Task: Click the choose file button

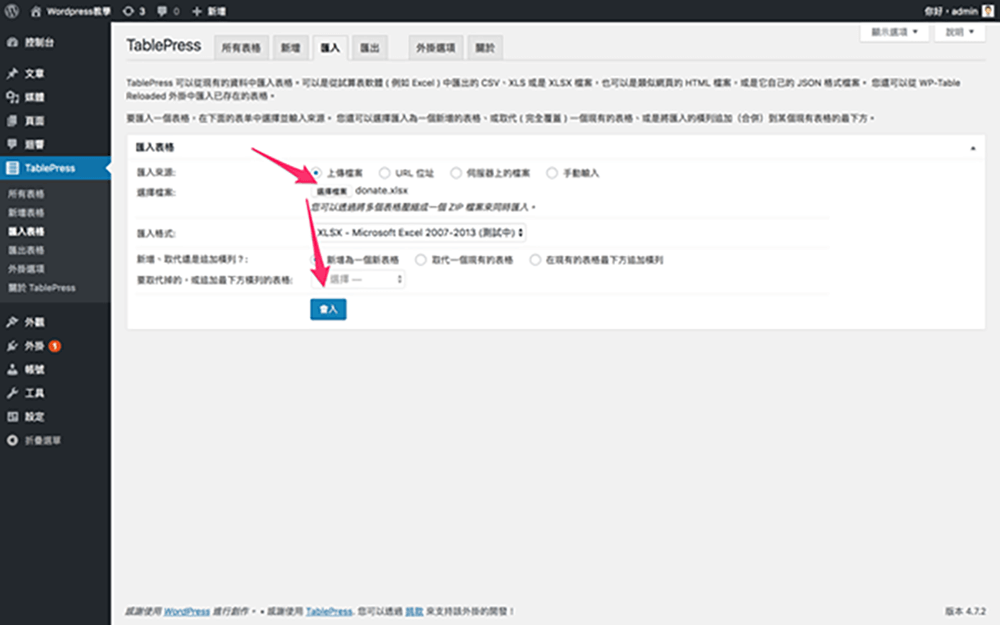Action: 332,191
